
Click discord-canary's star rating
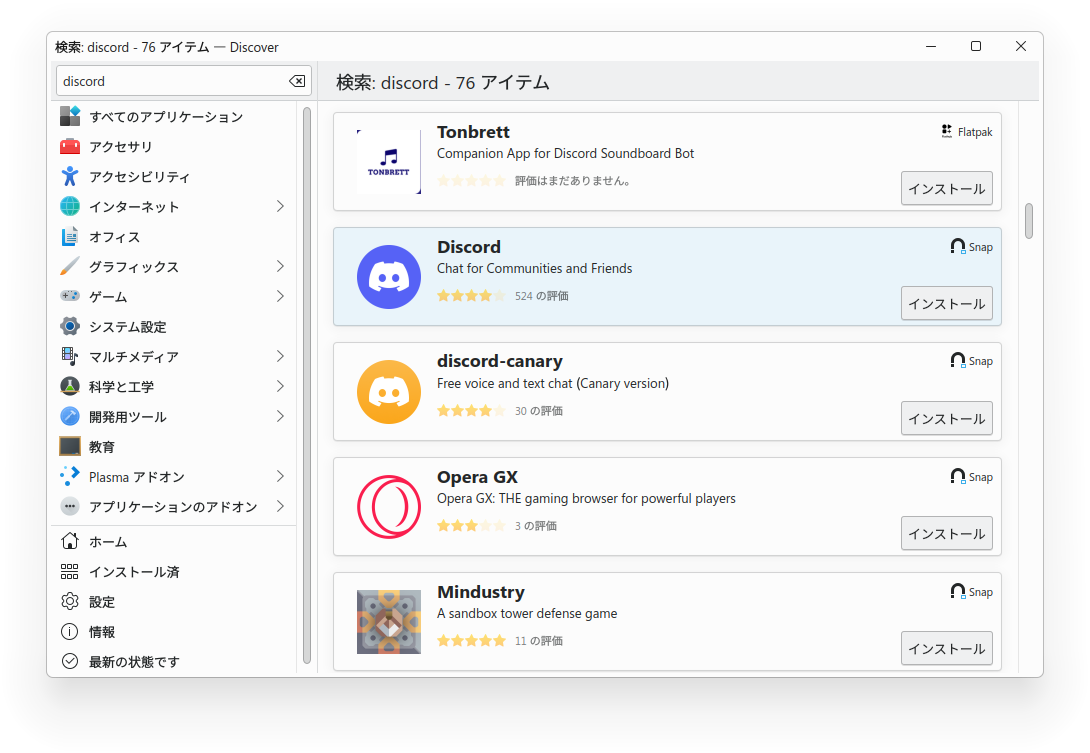(x=471, y=411)
